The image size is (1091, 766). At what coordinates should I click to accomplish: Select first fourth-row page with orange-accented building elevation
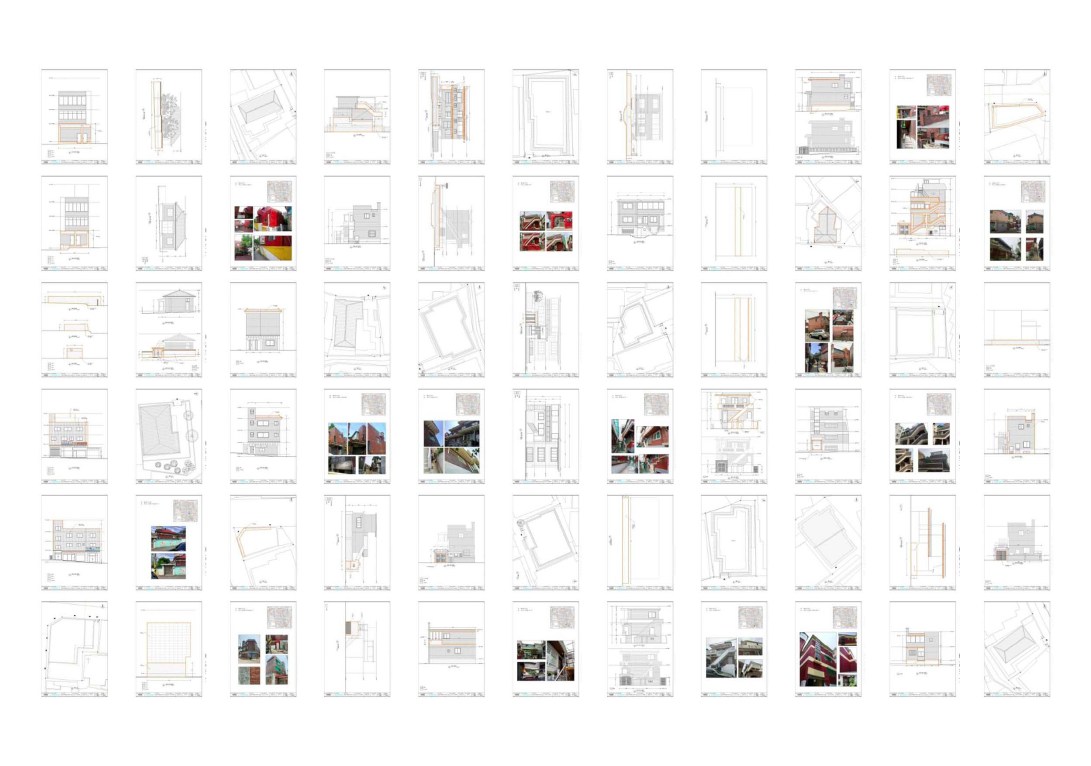coord(74,437)
